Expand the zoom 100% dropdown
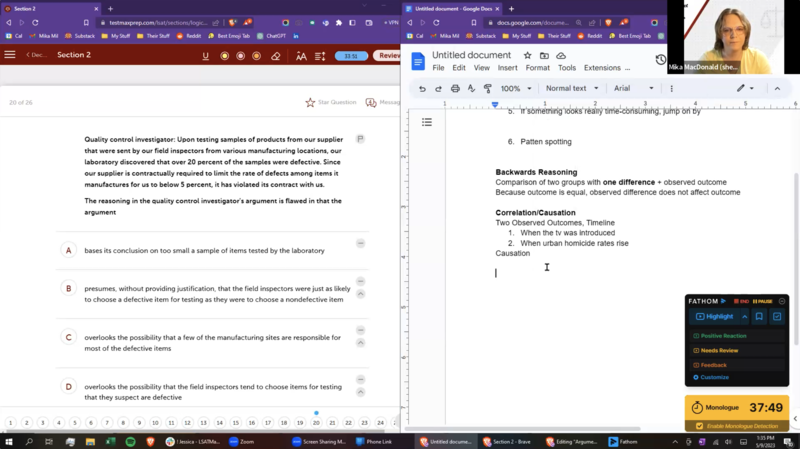Screen dimensions: 800x449 point(516,88)
